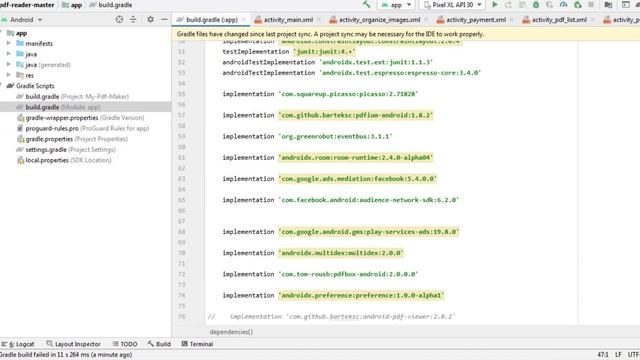
Task: Click the Gradle build failed status message
Action: [66, 355]
